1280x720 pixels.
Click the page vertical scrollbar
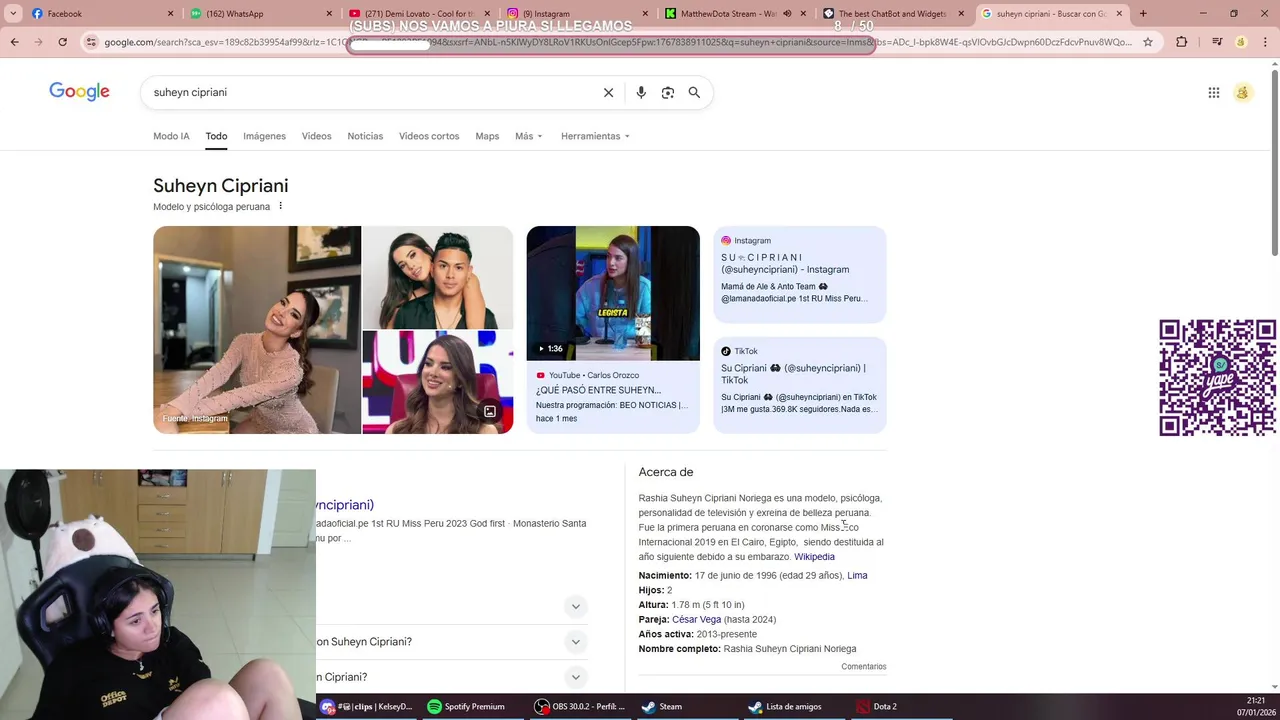point(1274,162)
